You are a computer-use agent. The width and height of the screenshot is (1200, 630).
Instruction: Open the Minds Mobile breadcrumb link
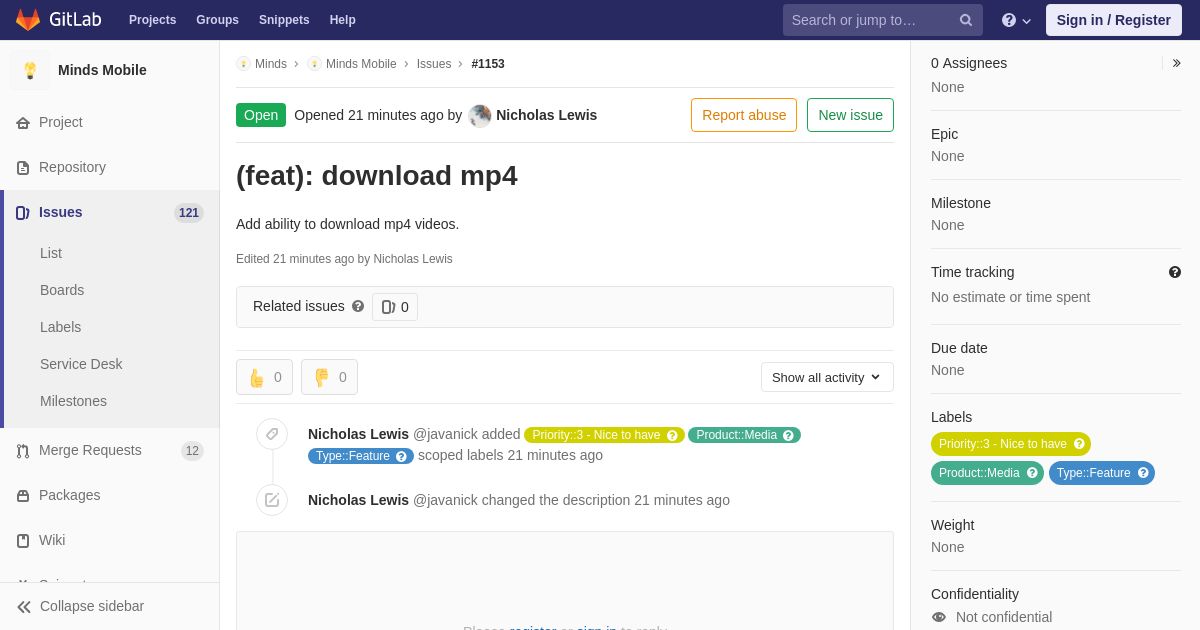click(361, 64)
